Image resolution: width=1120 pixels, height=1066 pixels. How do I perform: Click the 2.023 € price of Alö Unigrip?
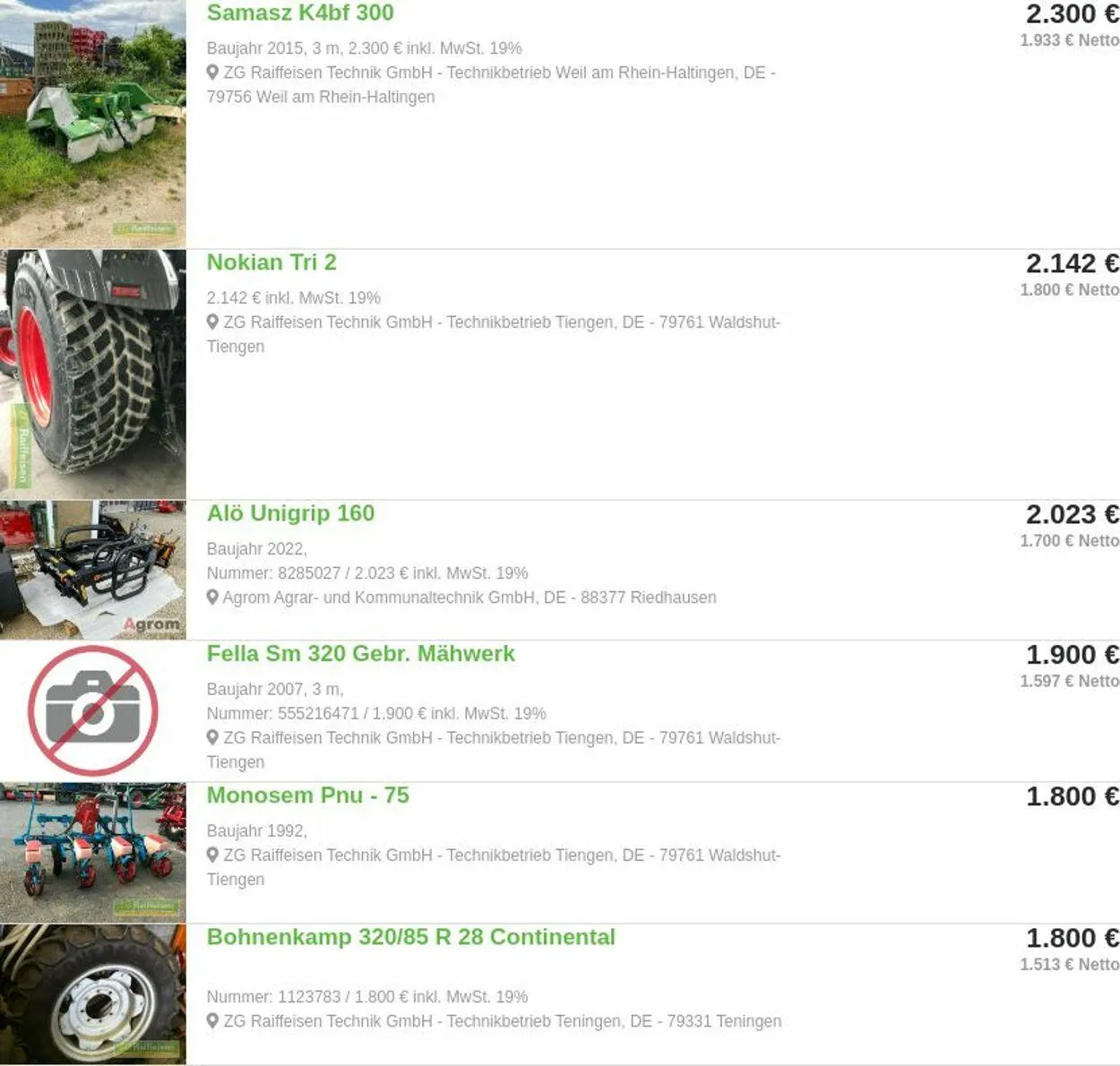tap(1073, 515)
